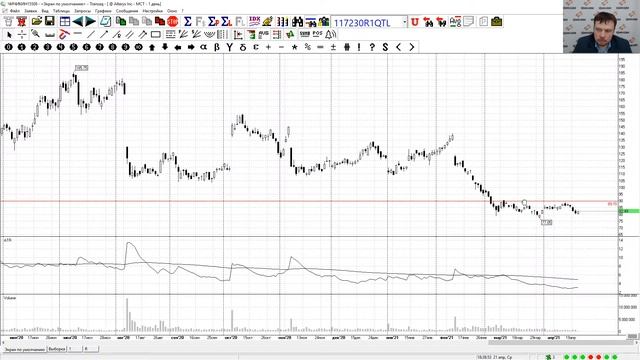The height and width of the screenshot is (360, 640).
Task: Open the Заявки menu
Action: [31, 11]
